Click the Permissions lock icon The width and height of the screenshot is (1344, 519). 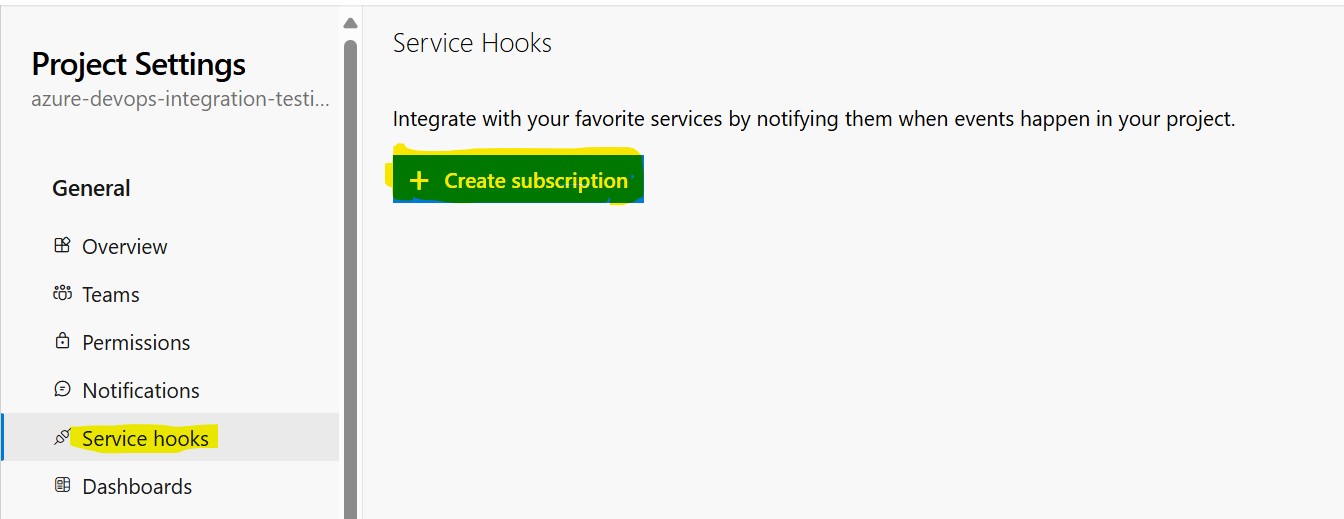pos(62,341)
